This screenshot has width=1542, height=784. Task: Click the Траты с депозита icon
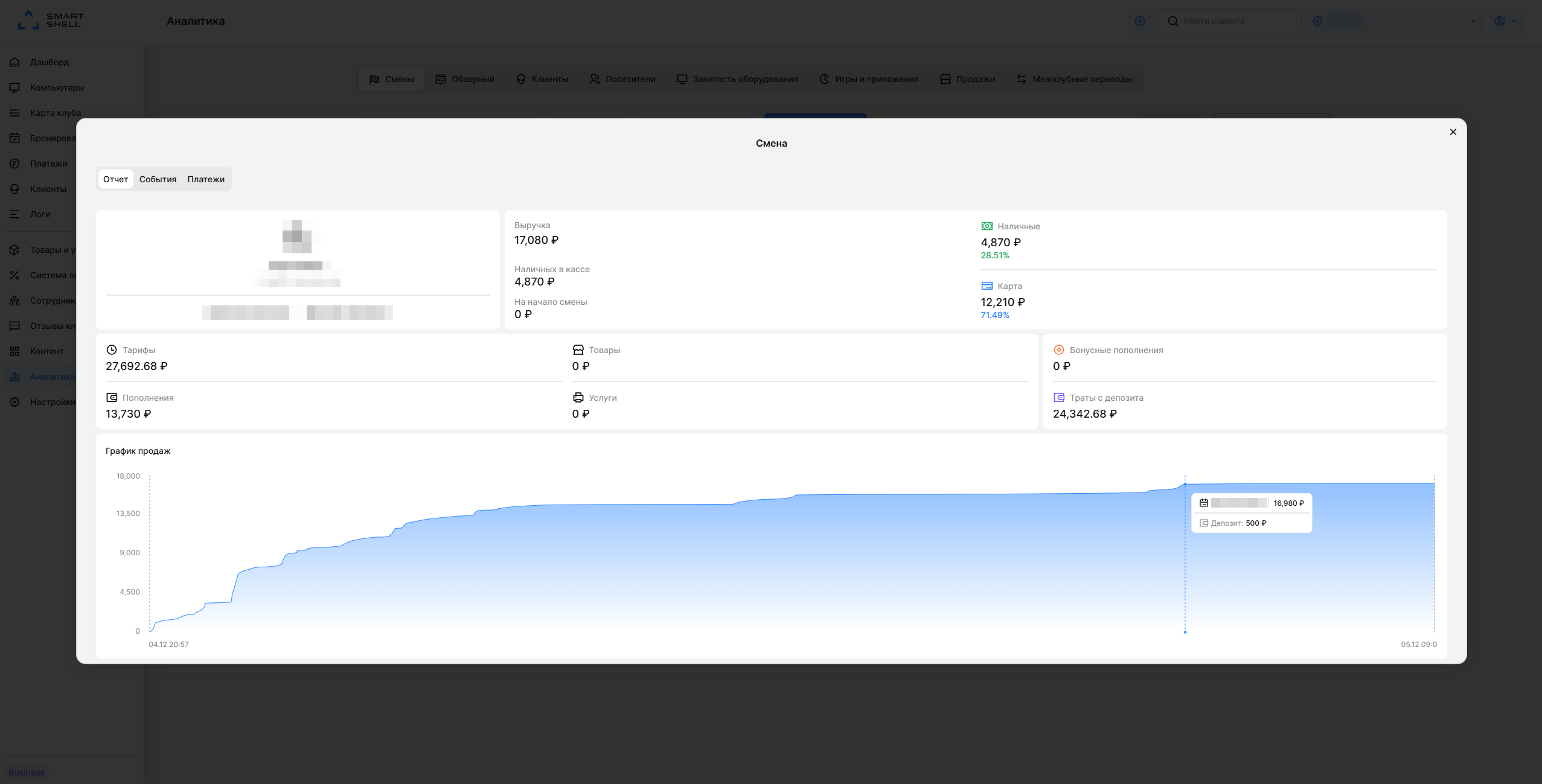click(1058, 398)
